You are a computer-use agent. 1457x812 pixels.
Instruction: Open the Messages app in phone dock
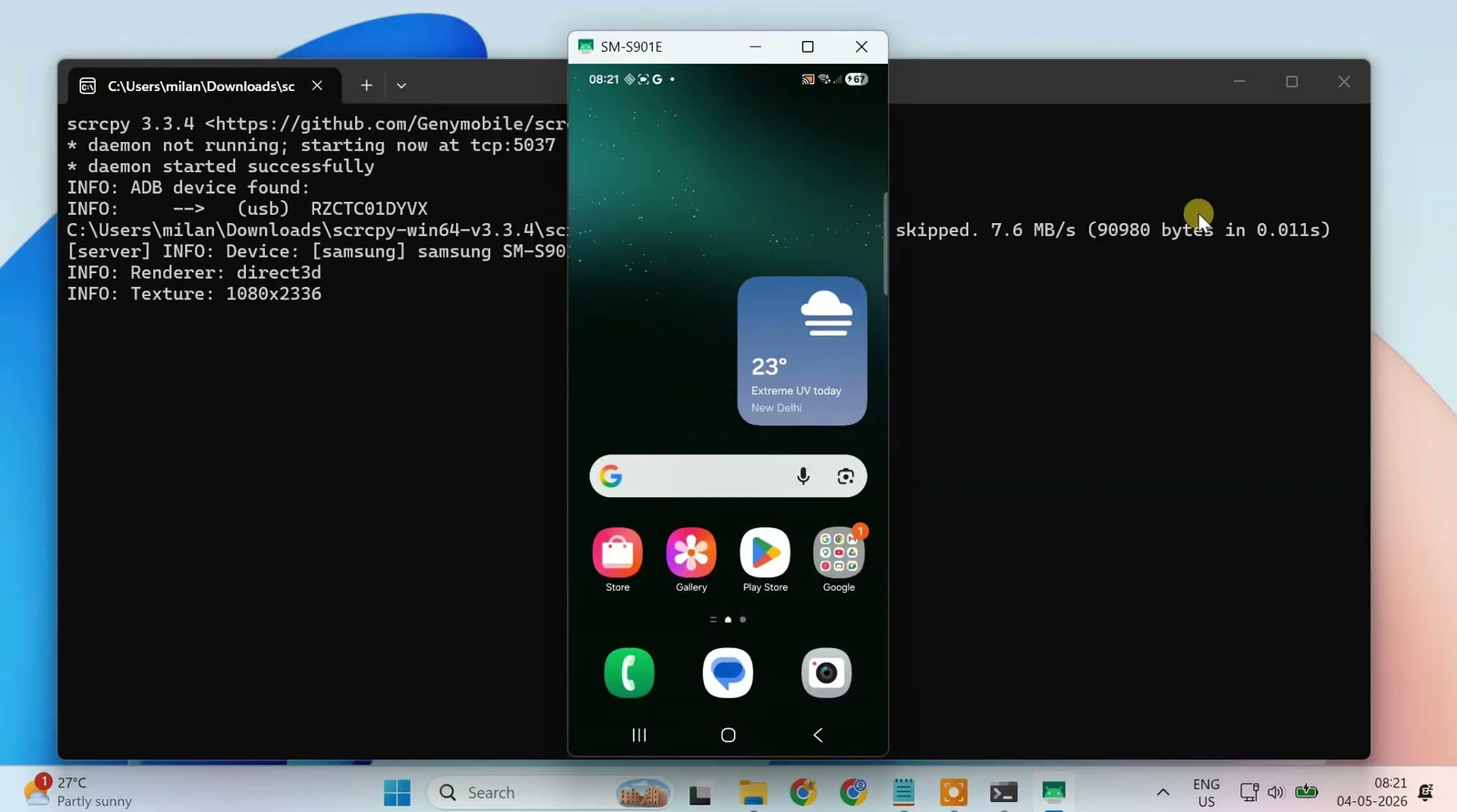coord(728,673)
